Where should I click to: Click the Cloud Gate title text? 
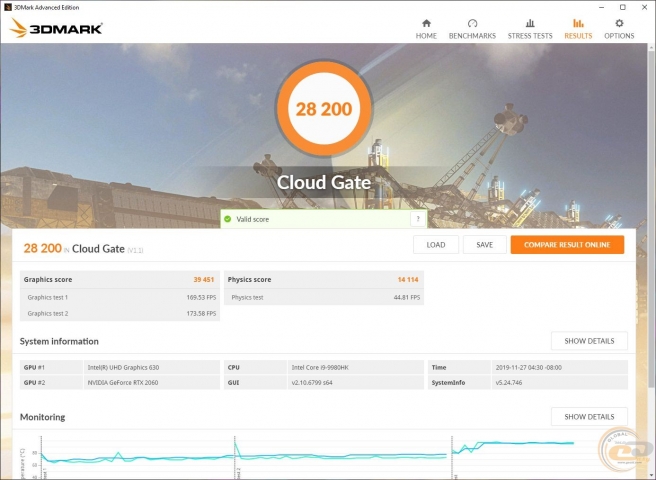[x=324, y=182]
